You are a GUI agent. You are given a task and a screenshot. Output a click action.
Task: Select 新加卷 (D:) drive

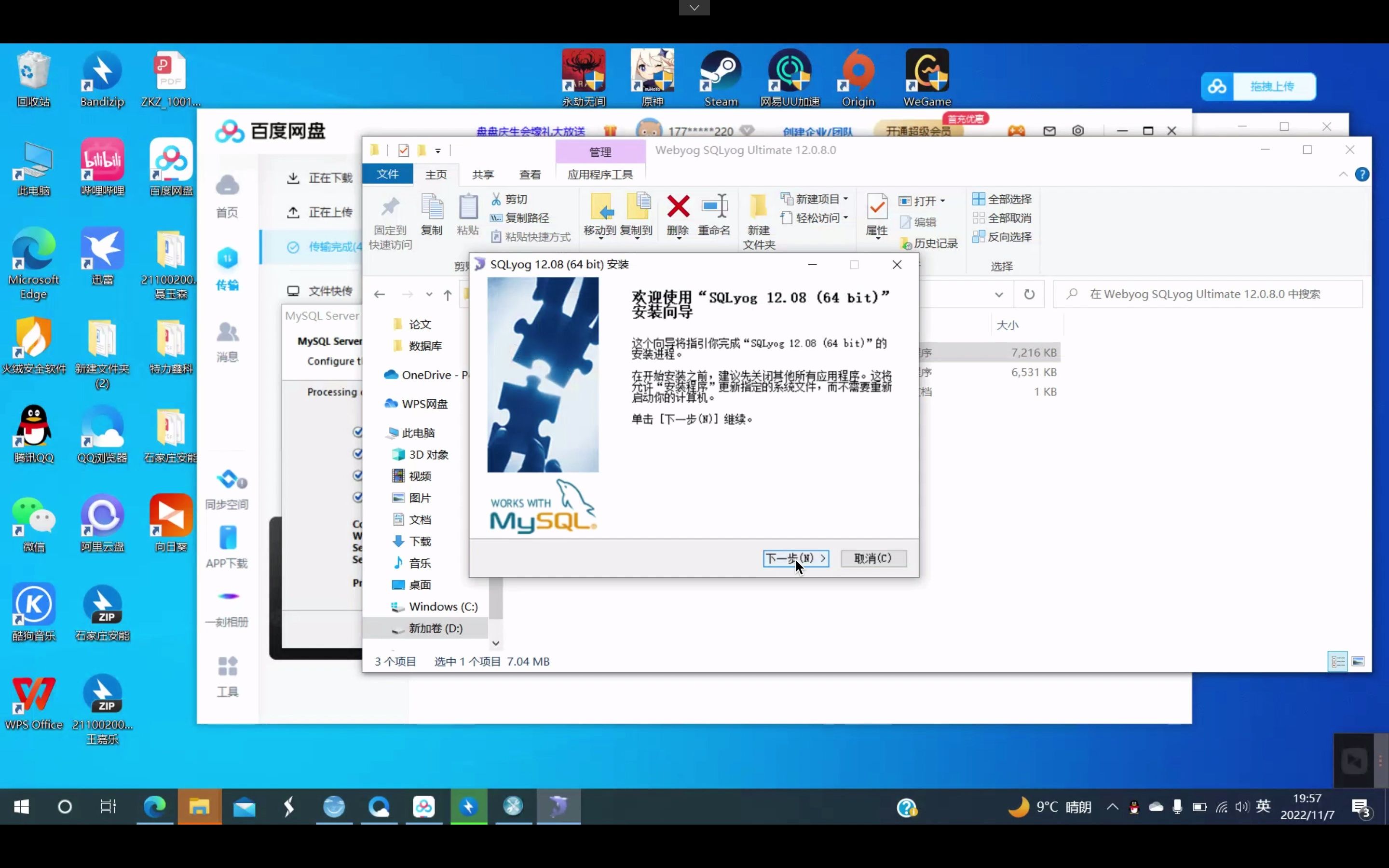(x=435, y=629)
